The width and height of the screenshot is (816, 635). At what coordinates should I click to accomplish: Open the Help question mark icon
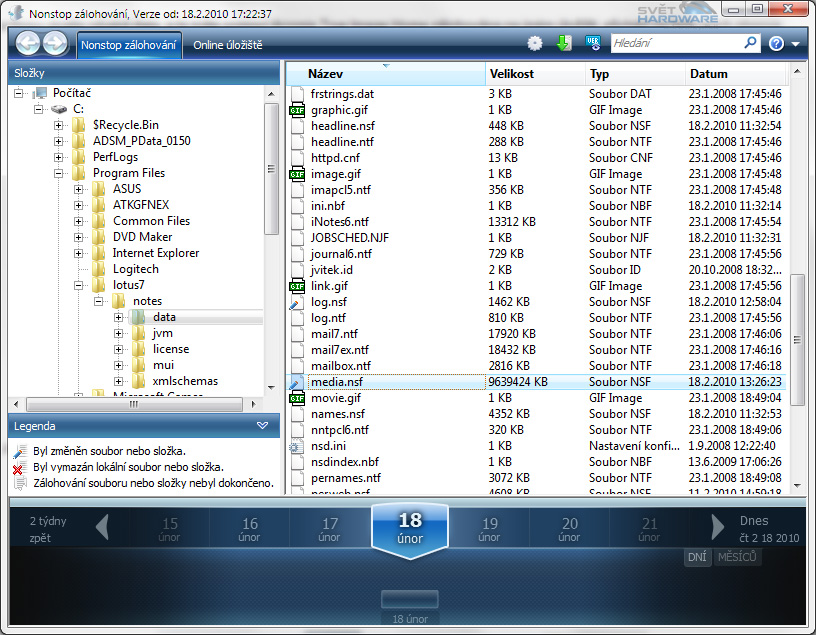pyautogui.click(x=776, y=44)
